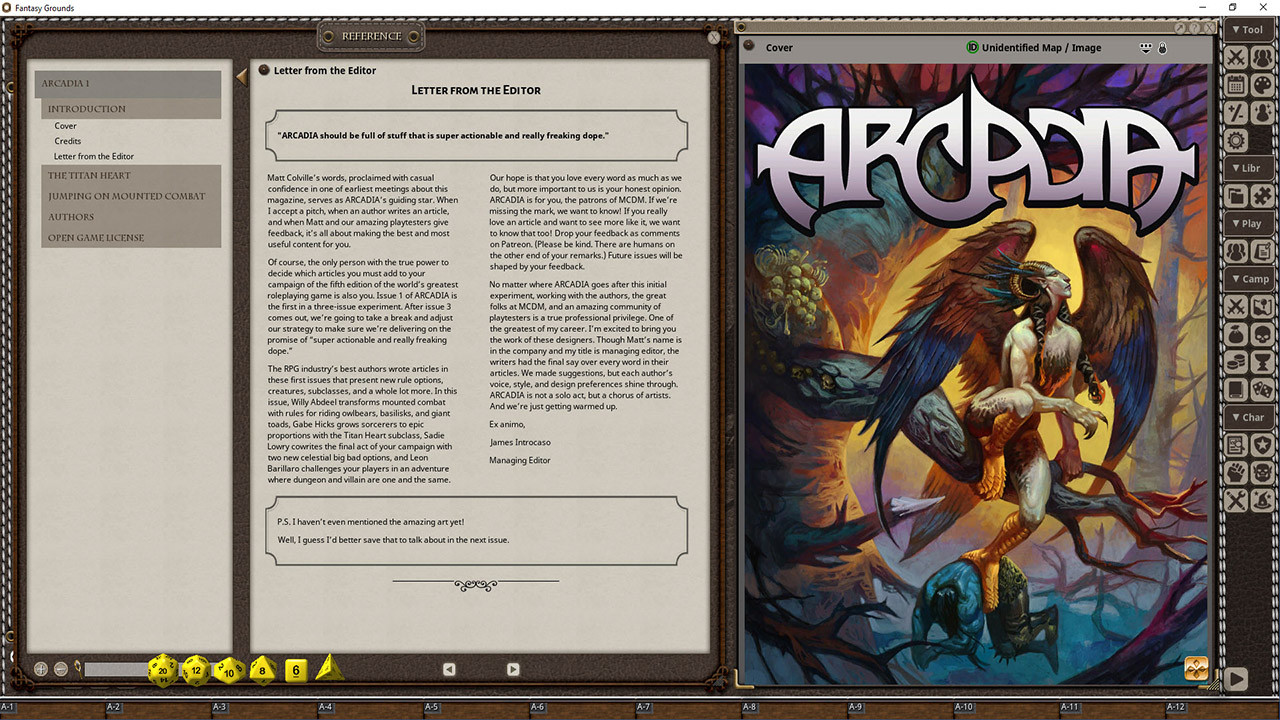Screen dimensions: 1280x720
Task: Go to the next reference page
Action: [513, 669]
